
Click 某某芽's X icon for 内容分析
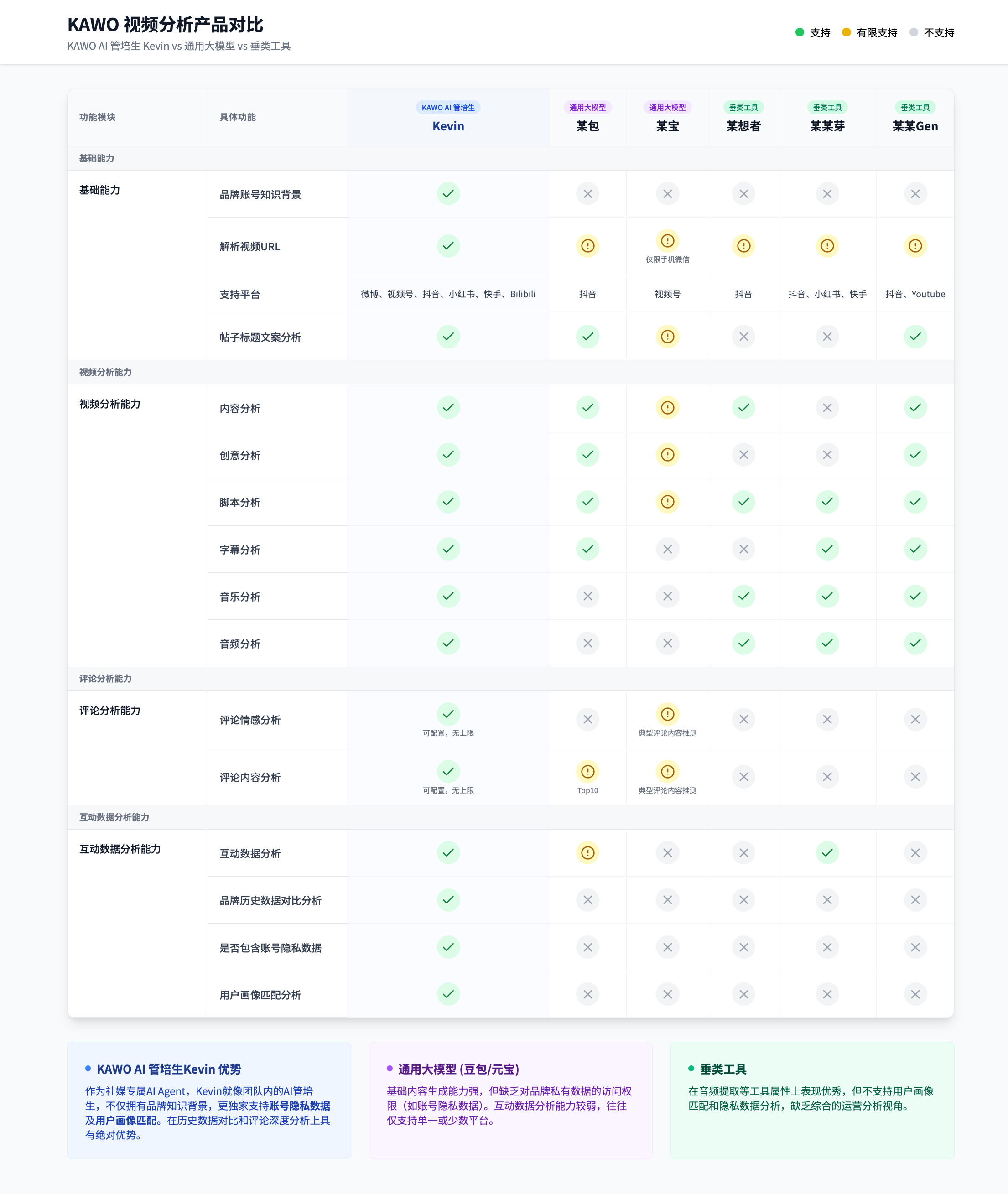(827, 408)
